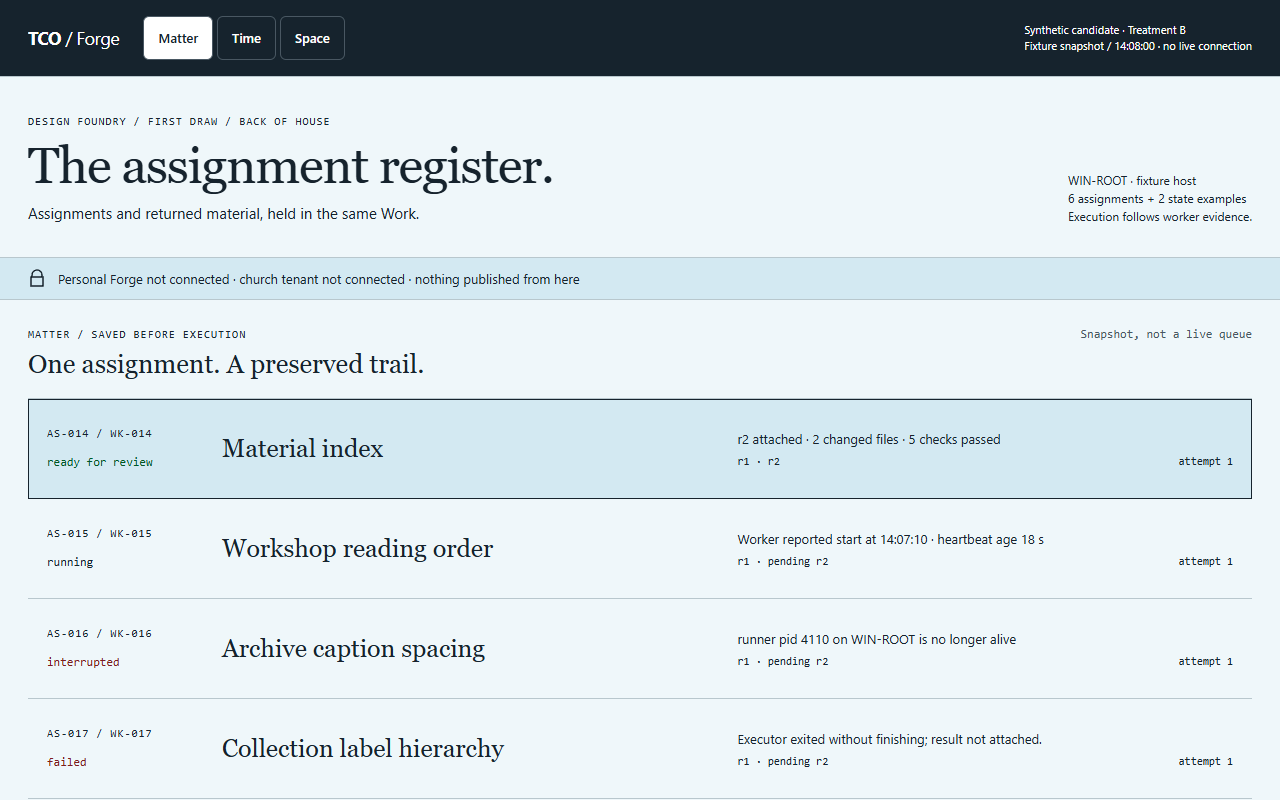Screen dimensions: 1280x800
Task: Click the running status on AS-015
Action: coord(70,562)
